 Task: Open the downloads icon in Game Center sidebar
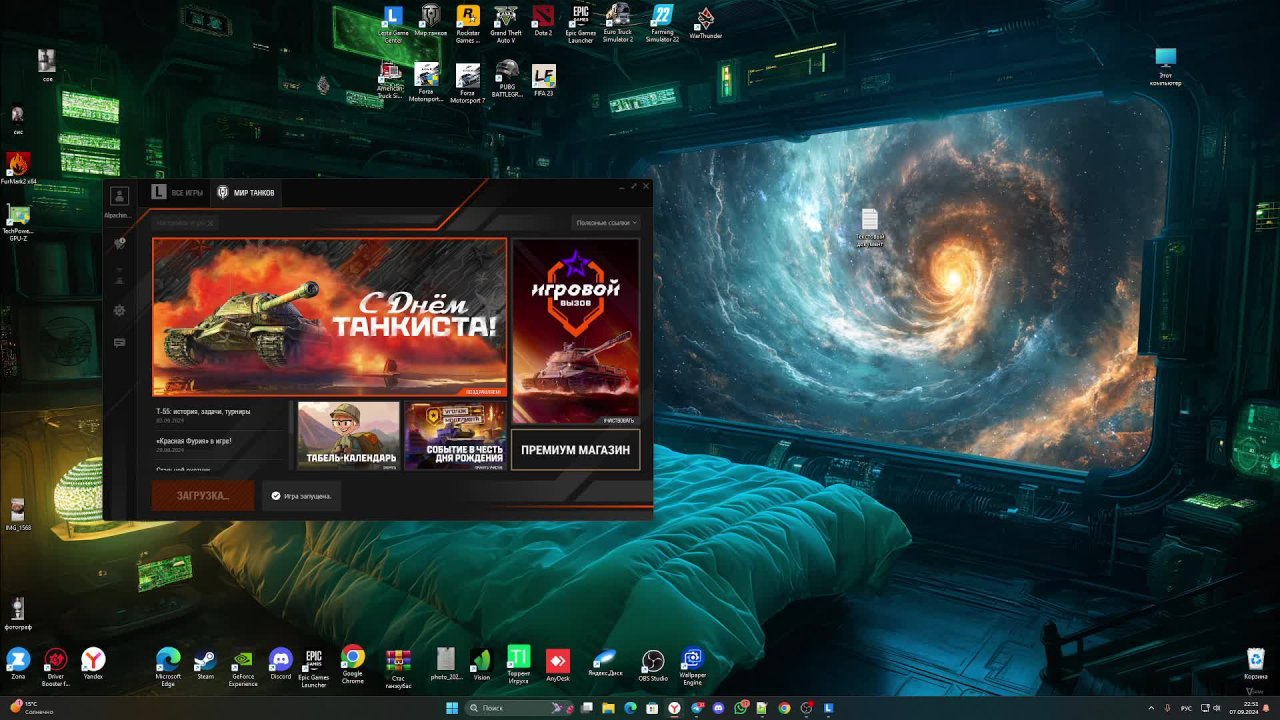[x=119, y=277]
